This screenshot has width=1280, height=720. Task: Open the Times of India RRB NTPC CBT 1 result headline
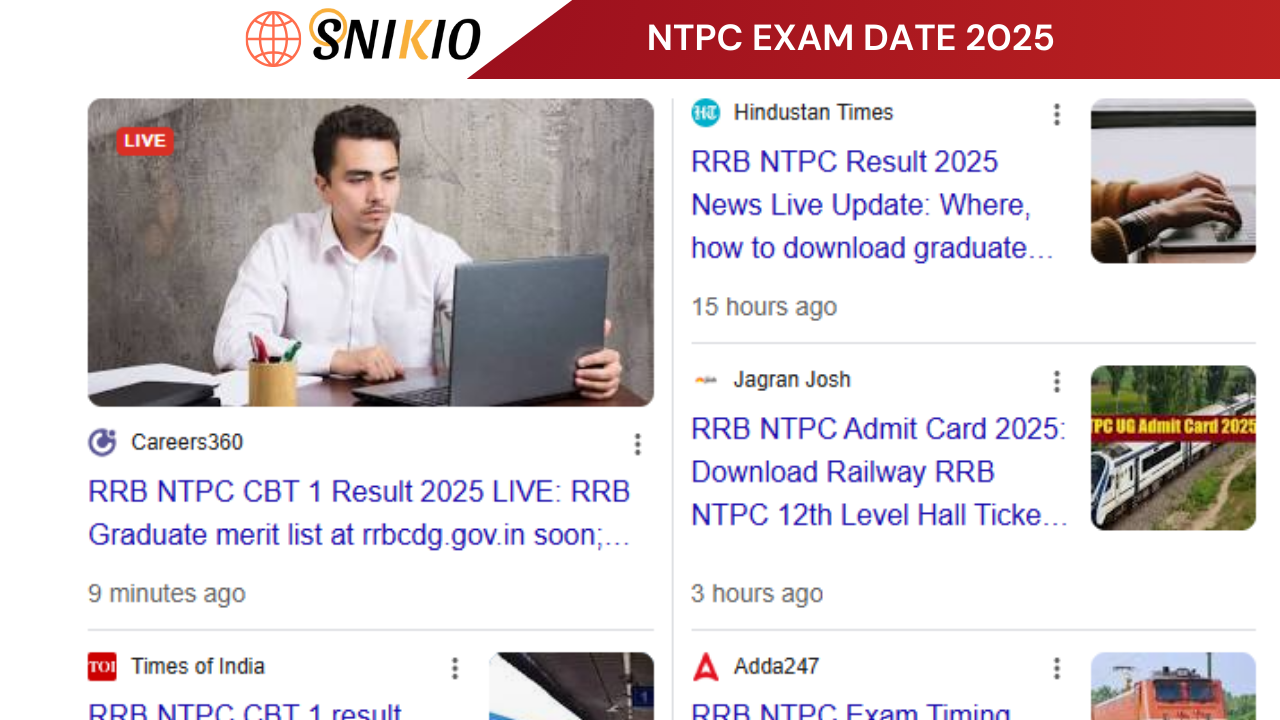pos(245,710)
